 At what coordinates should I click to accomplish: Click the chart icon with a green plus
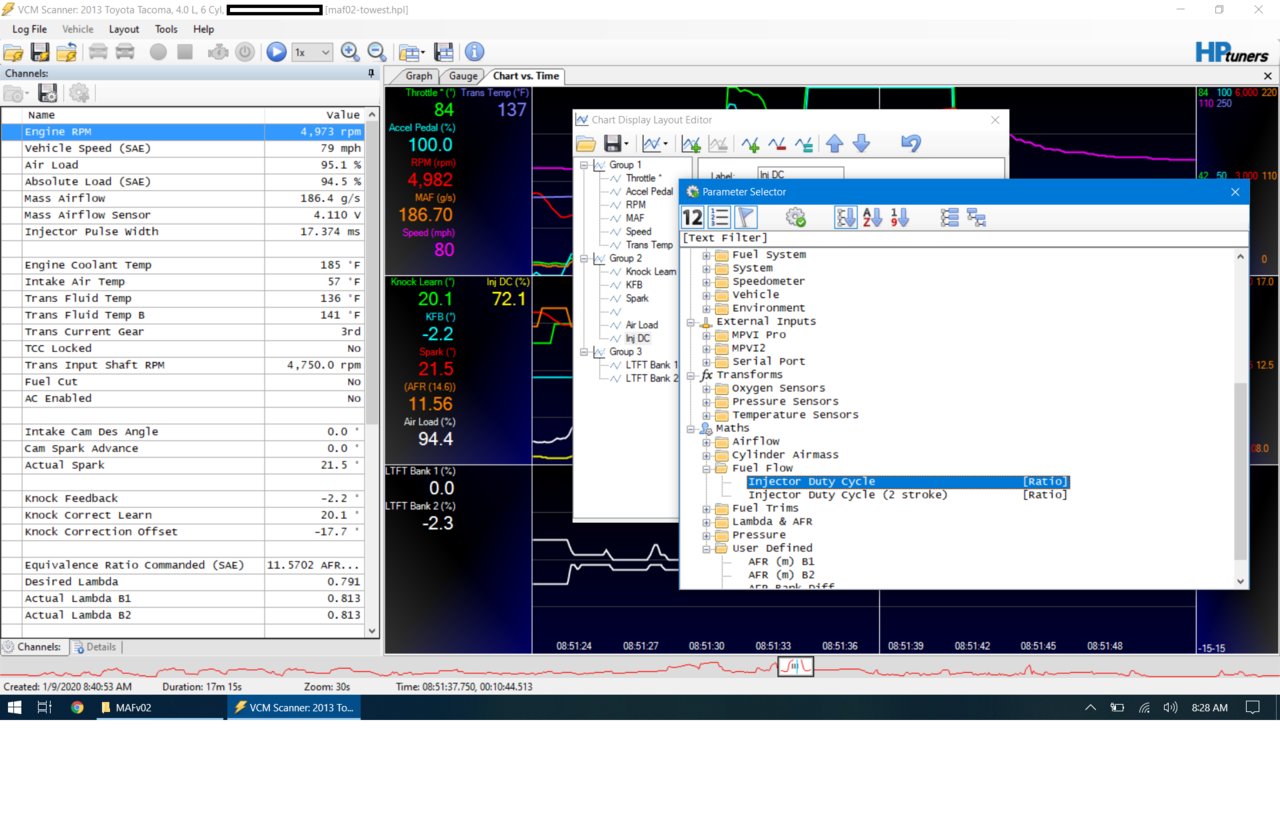point(691,145)
